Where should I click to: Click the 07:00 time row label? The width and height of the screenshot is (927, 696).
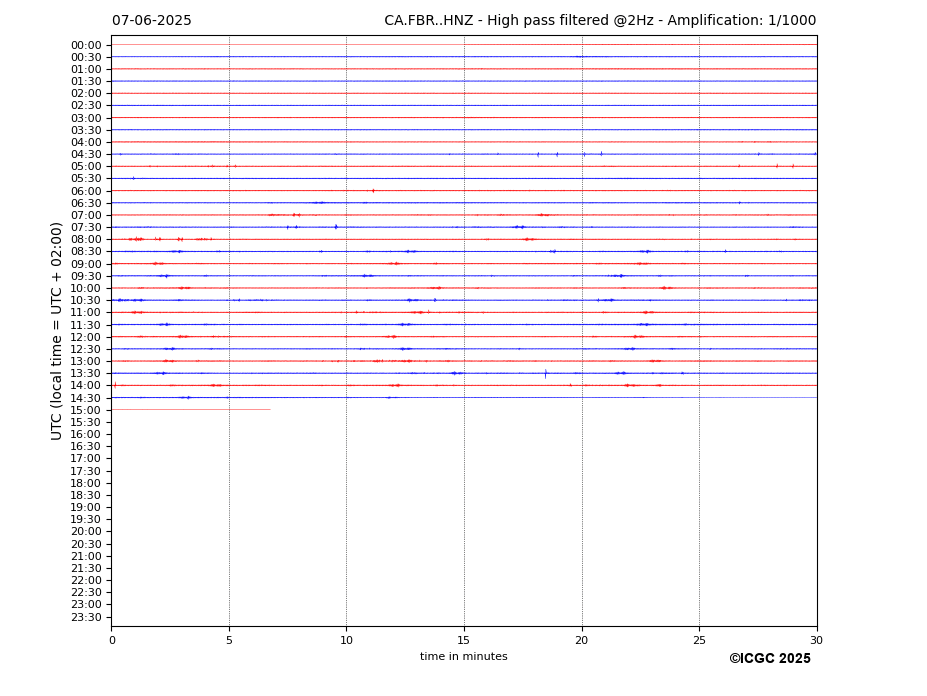(x=86, y=216)
